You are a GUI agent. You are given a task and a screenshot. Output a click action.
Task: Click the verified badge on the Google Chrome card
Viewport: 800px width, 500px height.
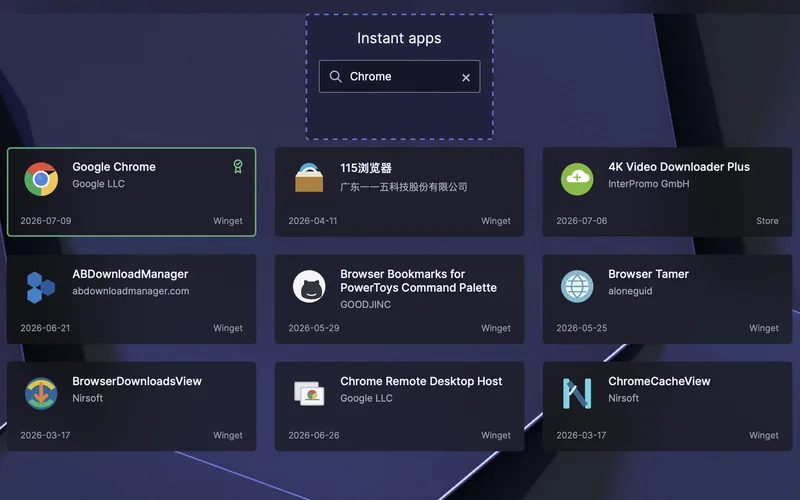(238, 166)
